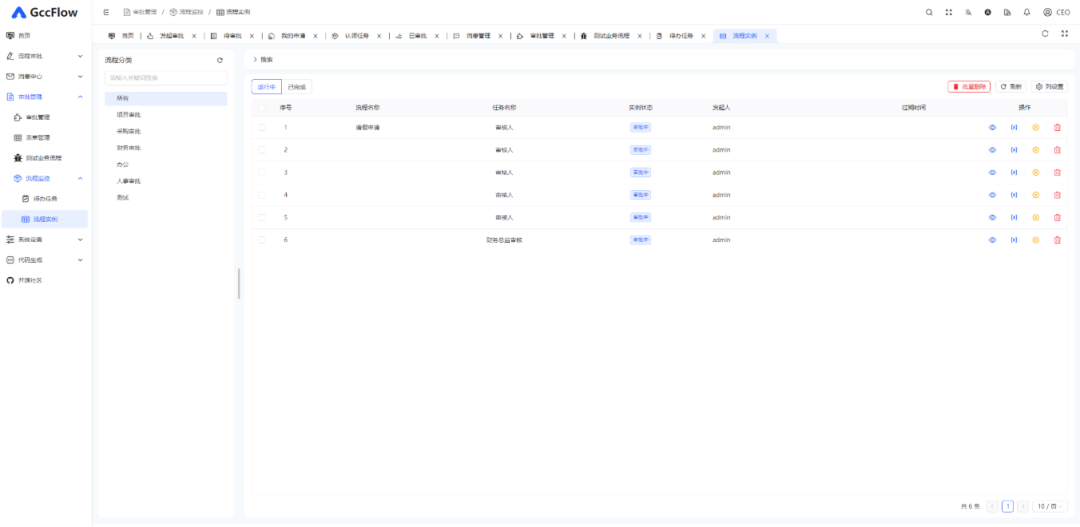Open 待办任务 in the sidebar
Image resolution: width=1080 pixels, height=527 pixels.
[45, 199]
